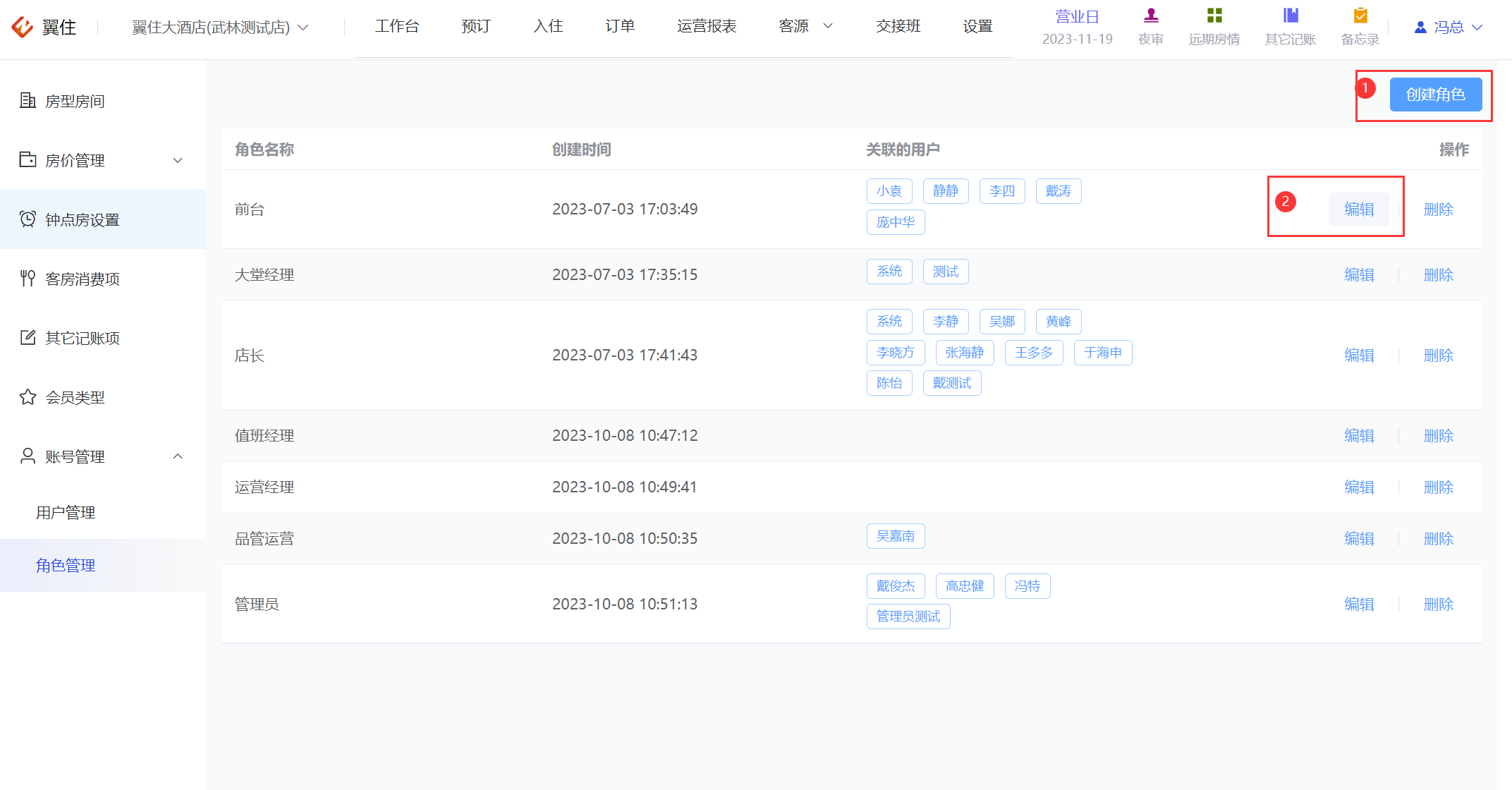
Task: Edit the 前台 role
Action: [1359, 209]
